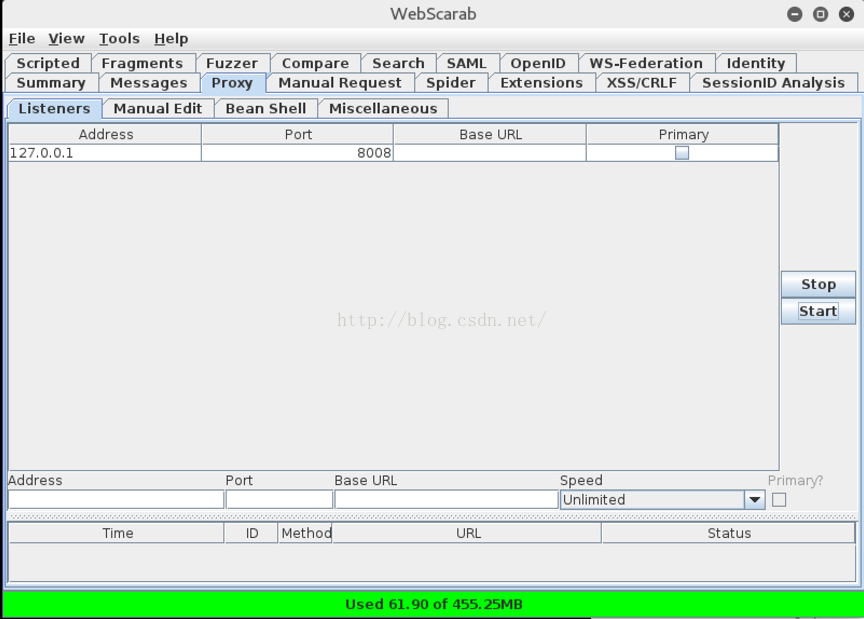Select the 127.0.0.1 address cell
Screen dimensions: 864x619
105,153
